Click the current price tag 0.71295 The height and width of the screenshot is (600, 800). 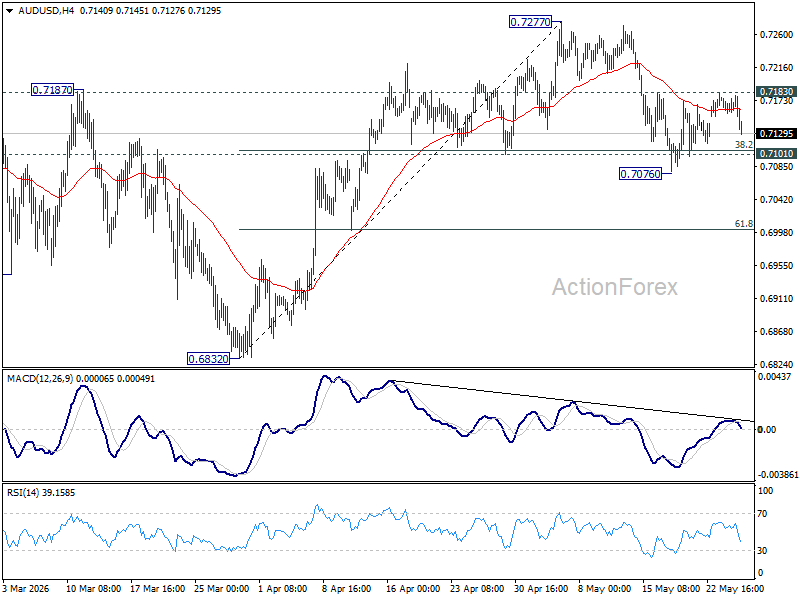777,134
